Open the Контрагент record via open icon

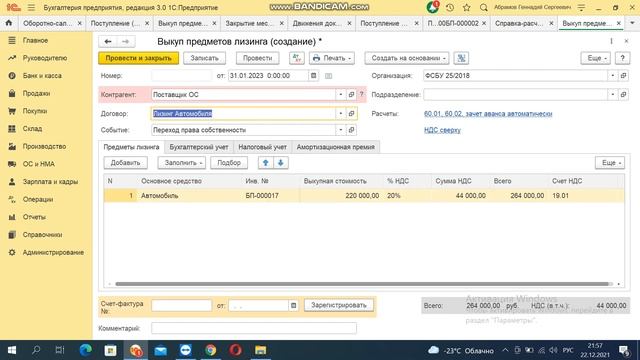click(351, 94)
